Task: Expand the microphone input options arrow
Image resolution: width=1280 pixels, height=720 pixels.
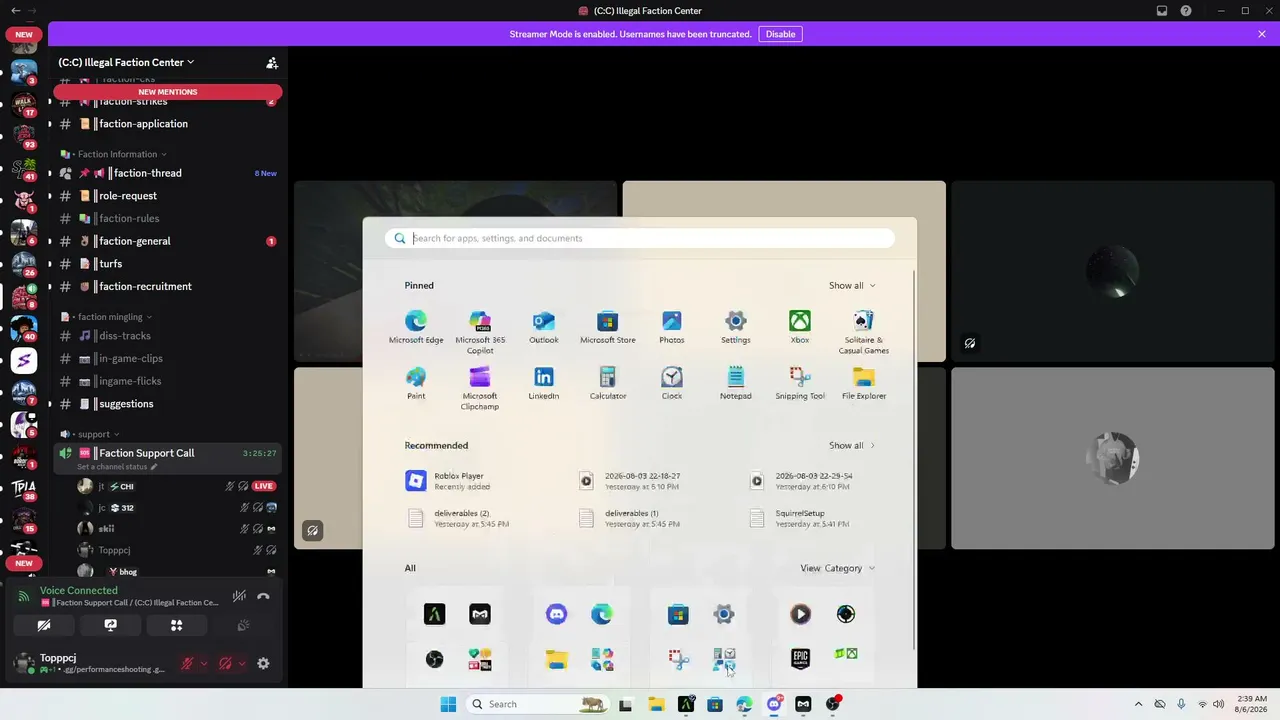Action: click(x=204, y=663)
